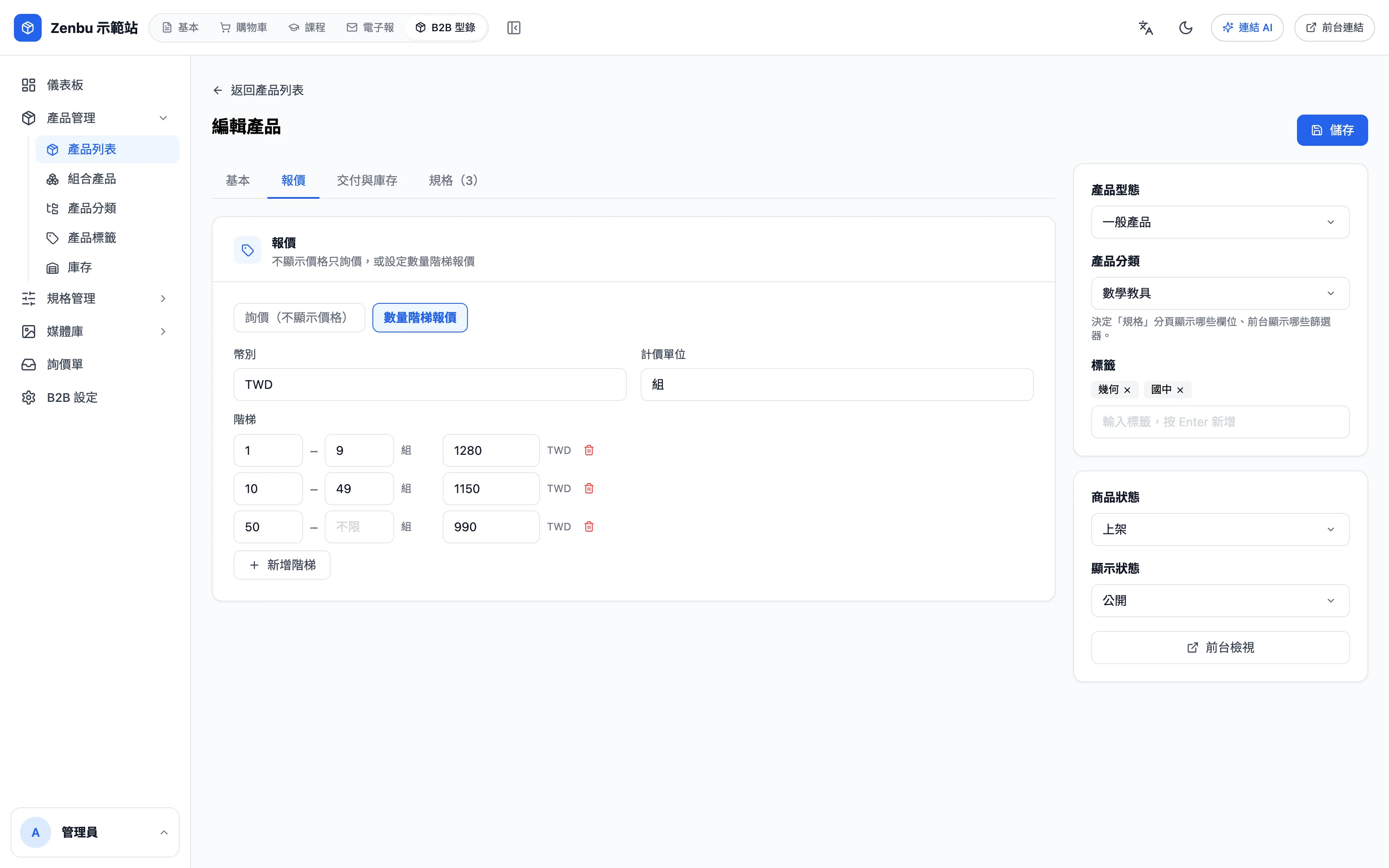The height and width of the screenshot is (868, 1389).
Task: Focus the tag input 輸入標籤 field
Action: (1220, 422)
